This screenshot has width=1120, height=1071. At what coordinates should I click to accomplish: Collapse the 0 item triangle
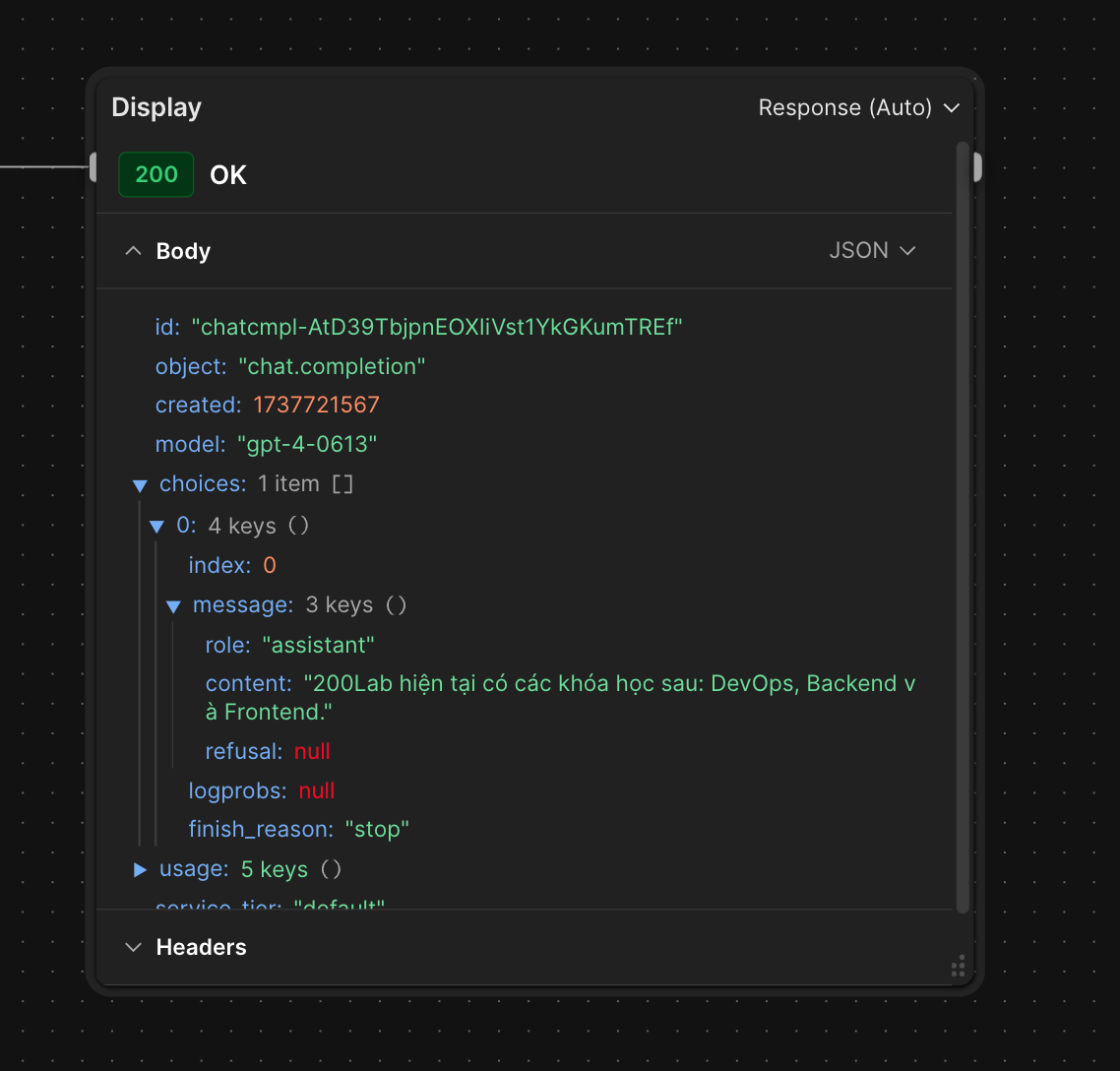point(156,527)
